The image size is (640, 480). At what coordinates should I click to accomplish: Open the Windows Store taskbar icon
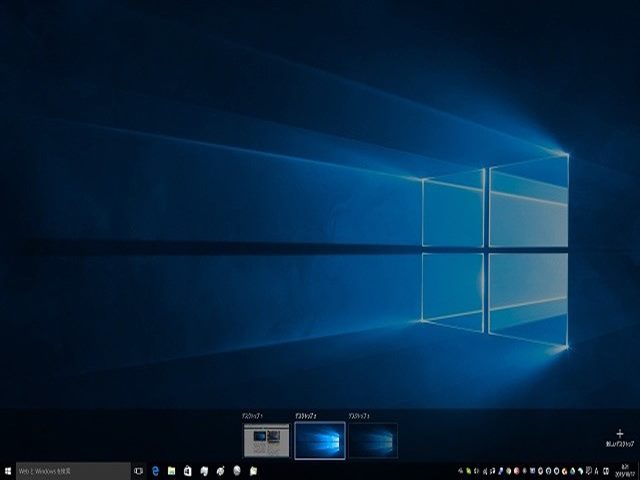pos(187,471)
